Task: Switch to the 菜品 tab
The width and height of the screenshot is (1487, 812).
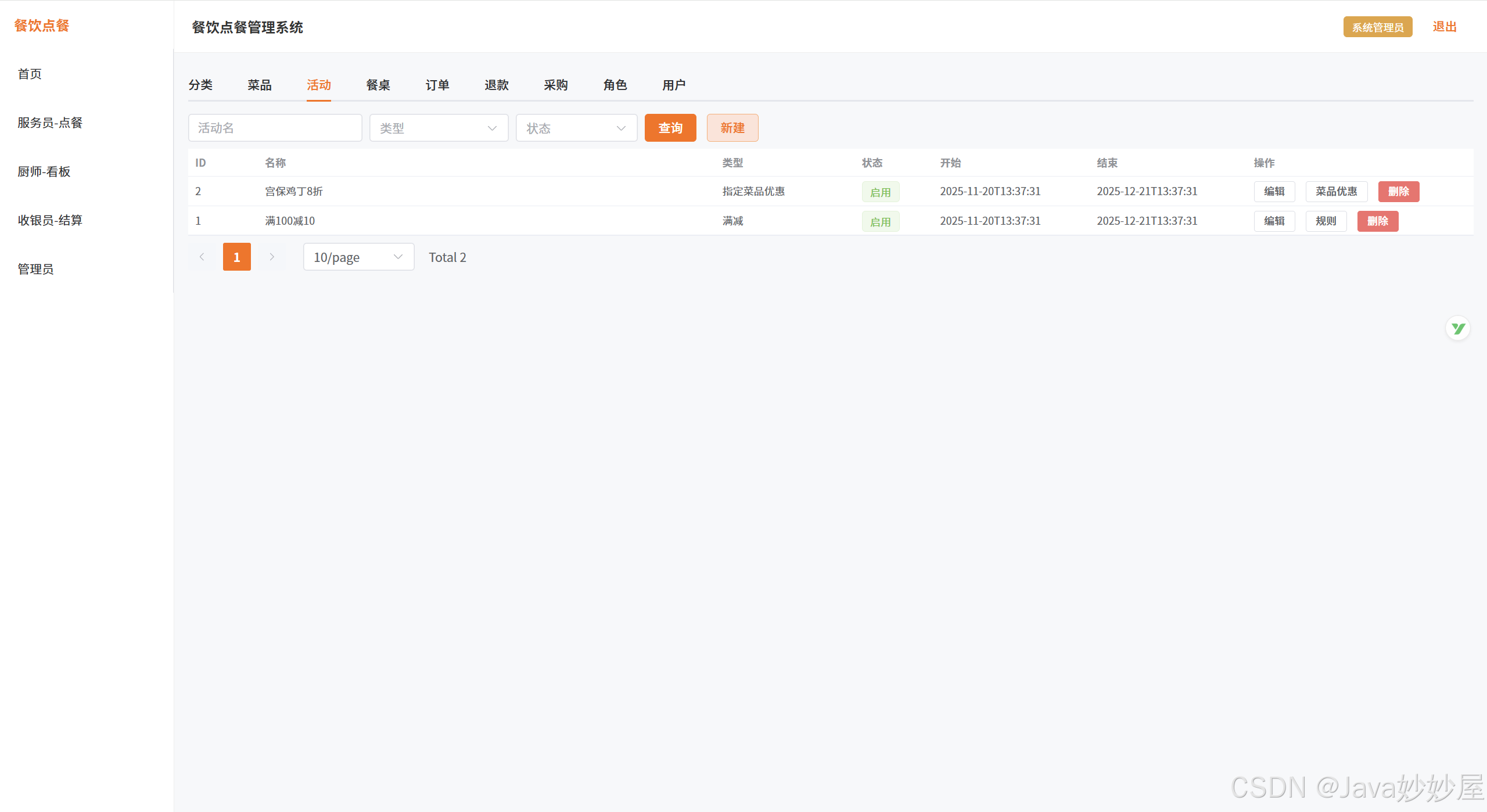Action: tap(259, 85)
